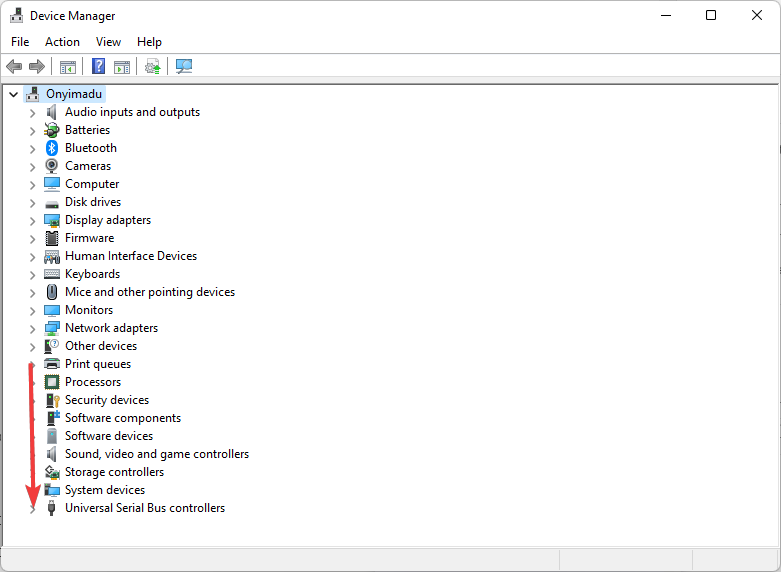Click the chip icon beside Firmware

[52, 238]
